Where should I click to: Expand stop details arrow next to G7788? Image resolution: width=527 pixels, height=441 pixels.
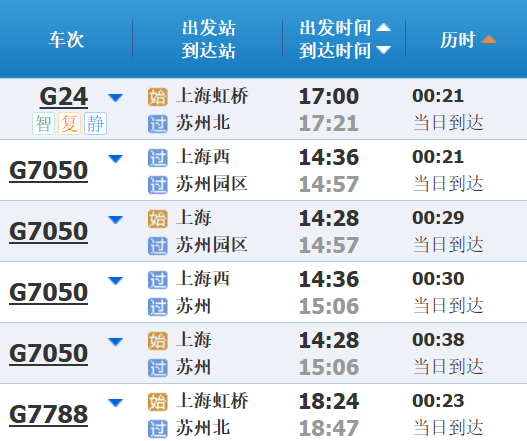tap(115, 402)
